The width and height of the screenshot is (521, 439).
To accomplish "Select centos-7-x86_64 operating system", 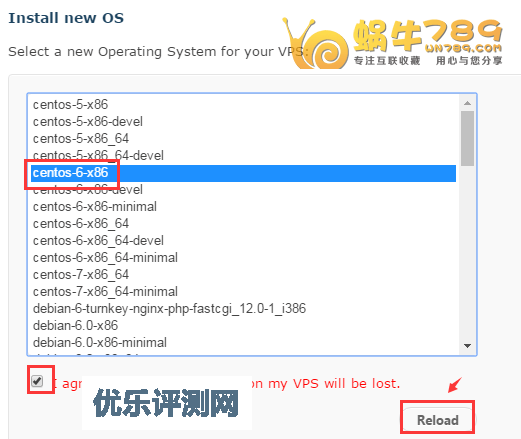I will (x=243, y=275).
